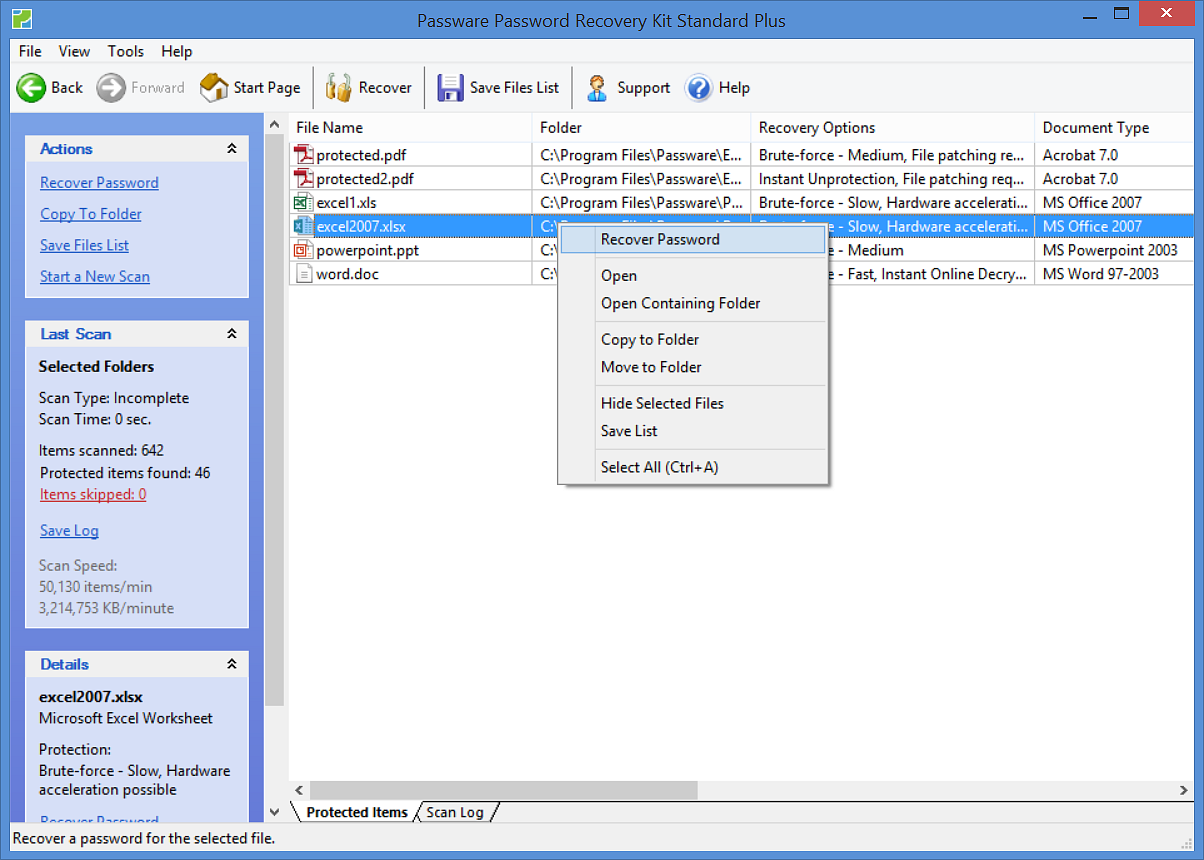The image size is (1204, 860).
Task: Click the red Items skipped: 0 link
Action: (93, 495)
